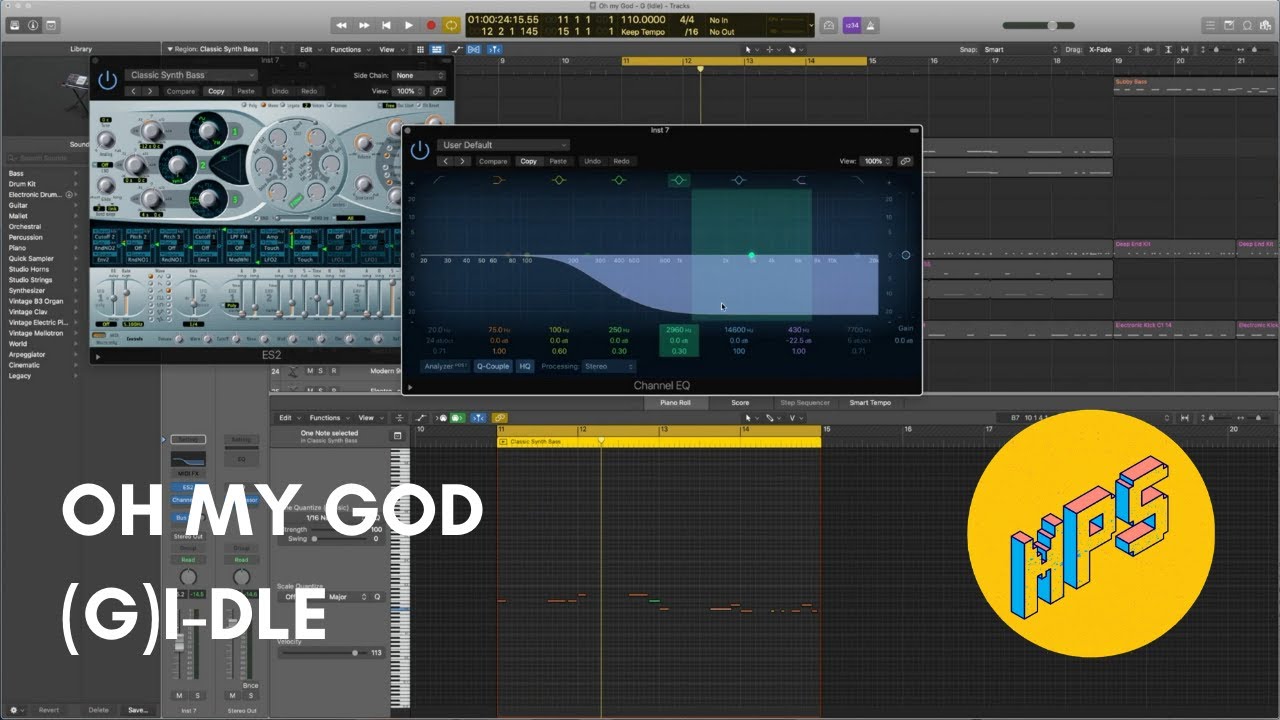Screen dimensions: 1280x720
Task: Click the fast-forward transport button
Action: pos(364,25)
